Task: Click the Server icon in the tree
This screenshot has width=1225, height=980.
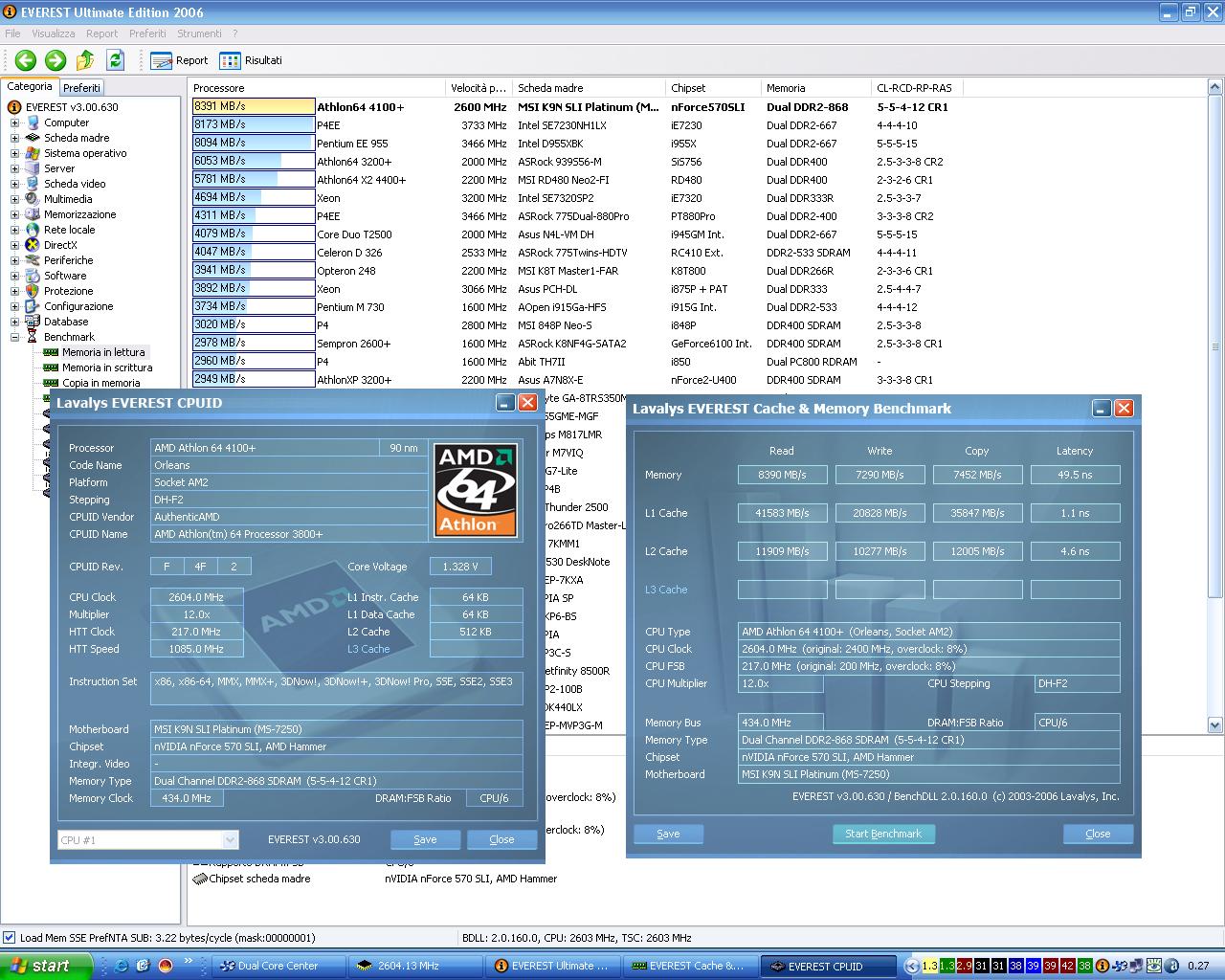Action: coord(33,168)
